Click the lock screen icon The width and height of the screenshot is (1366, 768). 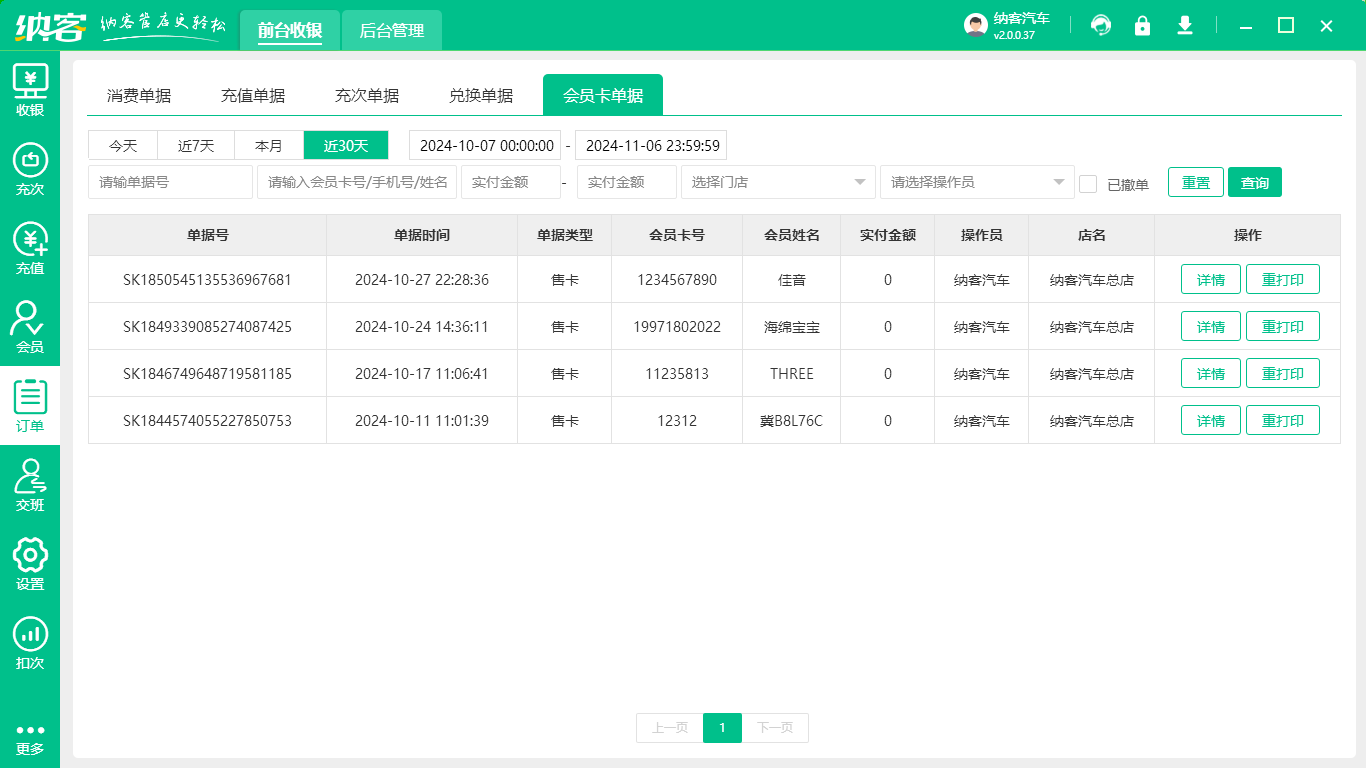coord(1142,26)
